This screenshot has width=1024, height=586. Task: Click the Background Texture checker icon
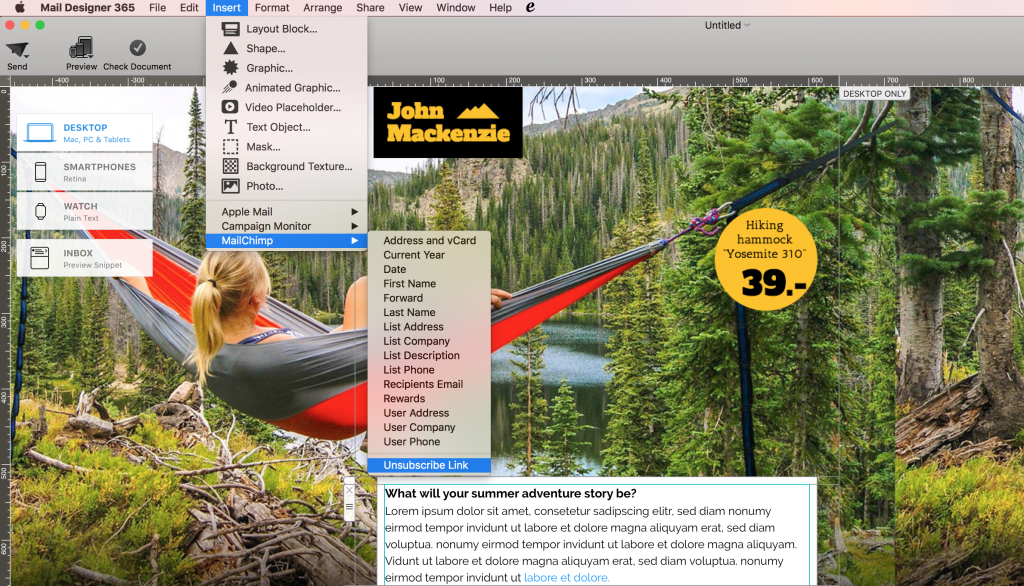click(231, 166)
